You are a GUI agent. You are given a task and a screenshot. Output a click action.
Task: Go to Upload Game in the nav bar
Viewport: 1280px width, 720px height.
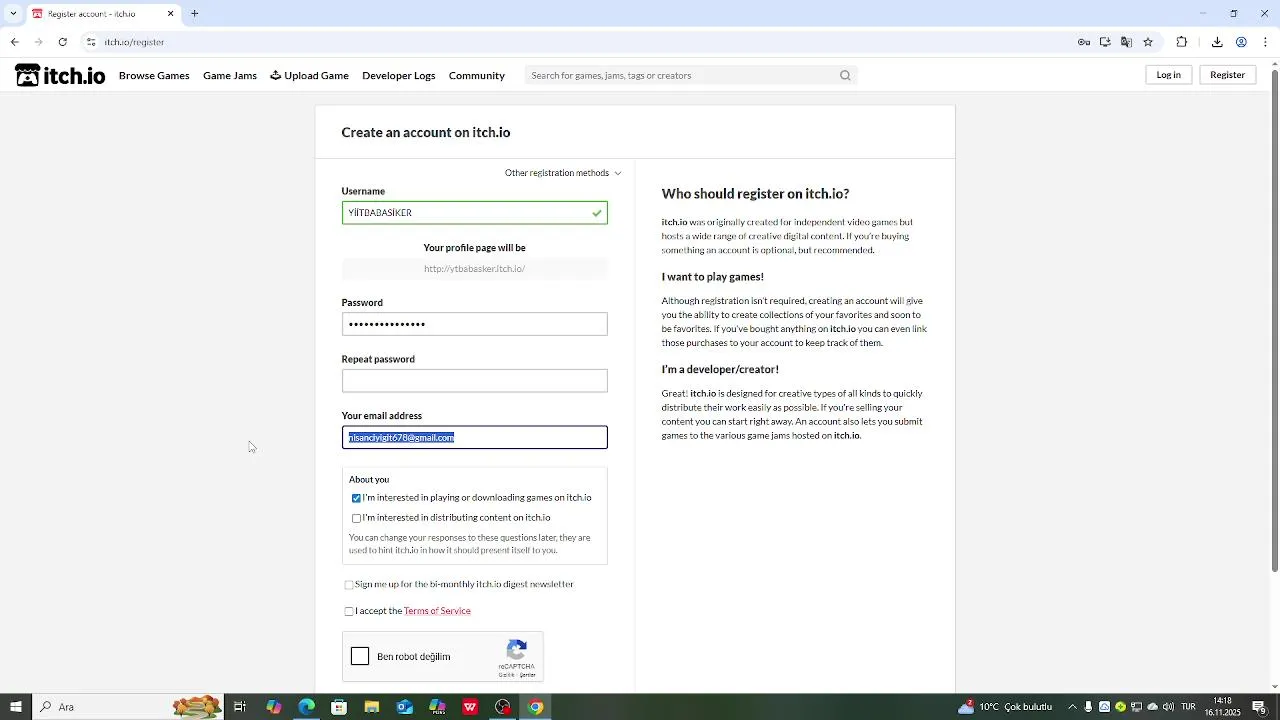pyautogui.click(x=309, y=75)
